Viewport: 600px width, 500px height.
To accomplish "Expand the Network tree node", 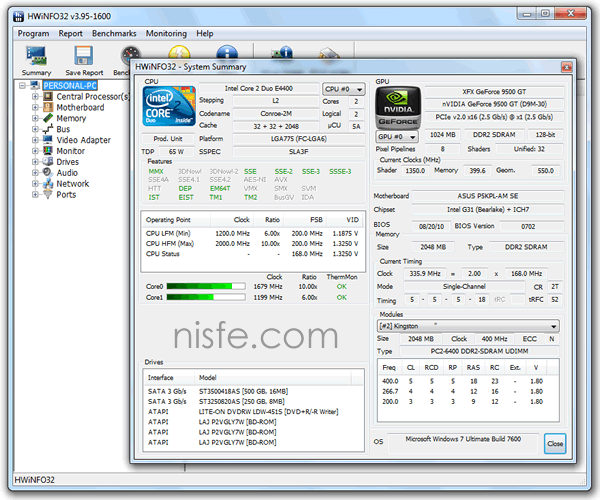I will point(35,184).
